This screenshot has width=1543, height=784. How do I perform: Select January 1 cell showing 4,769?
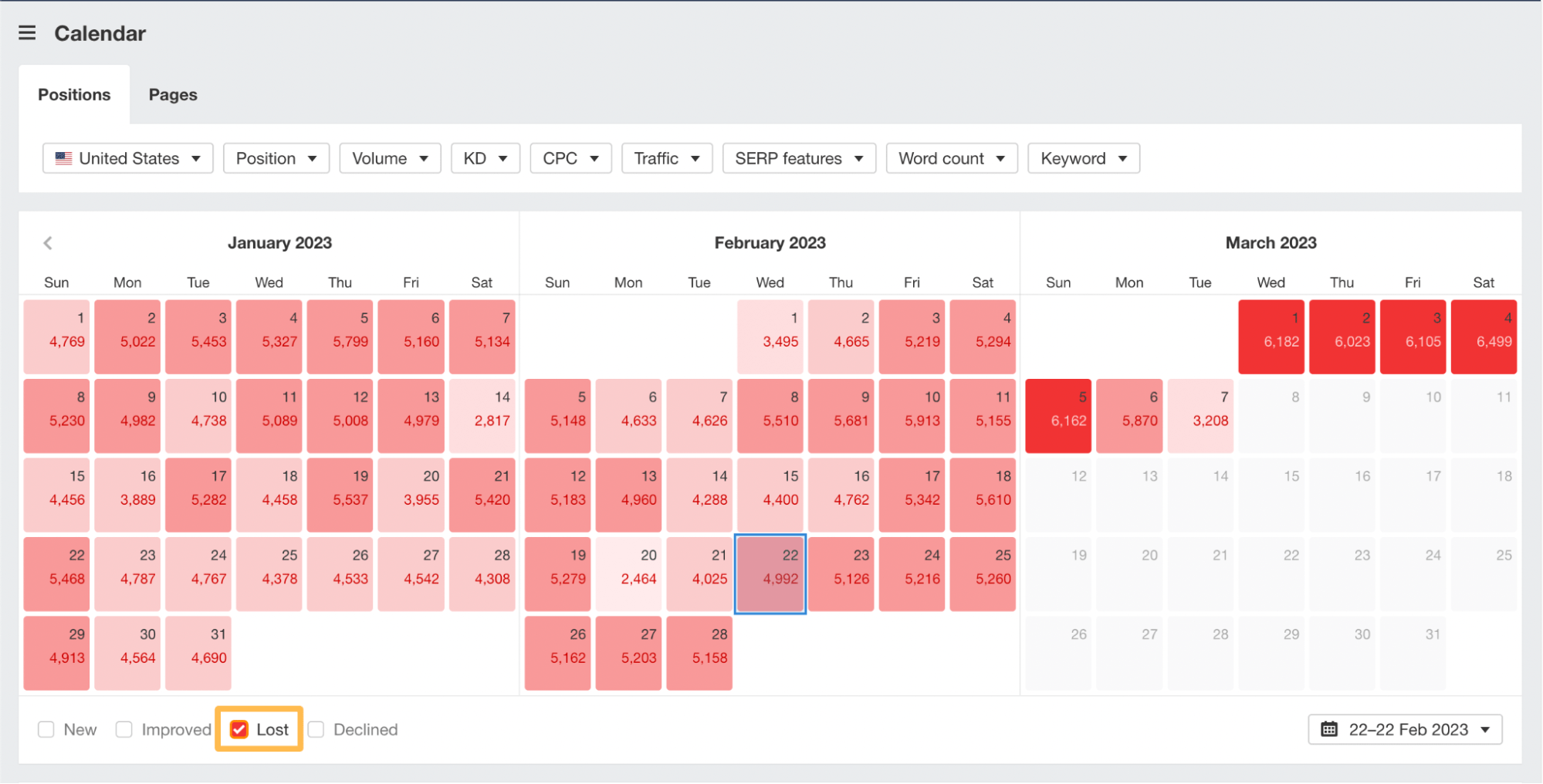tap(56, 337)
